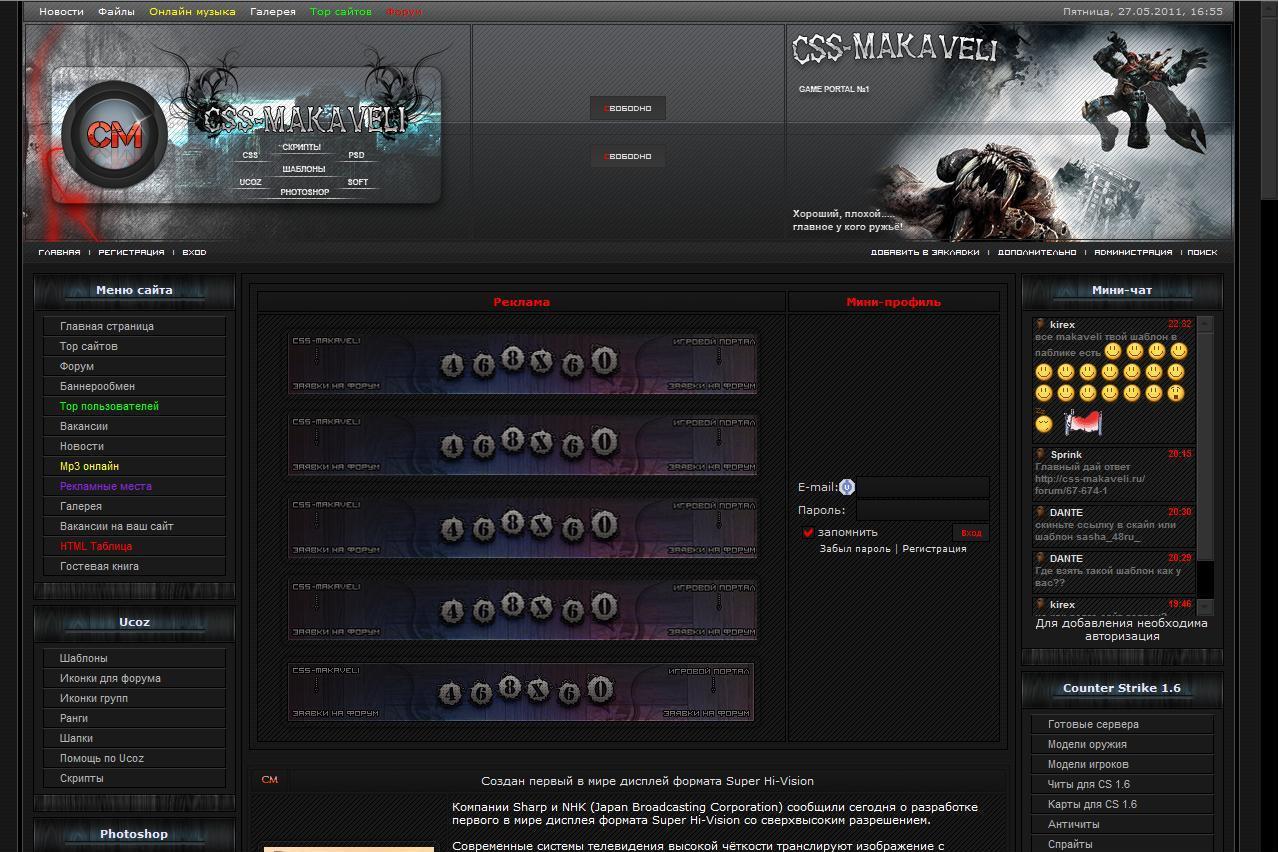The height and width of the screenshot is (852, 1278).
Task: Click Регистрация in the bar below the header
Action: [x=131, y=252]
